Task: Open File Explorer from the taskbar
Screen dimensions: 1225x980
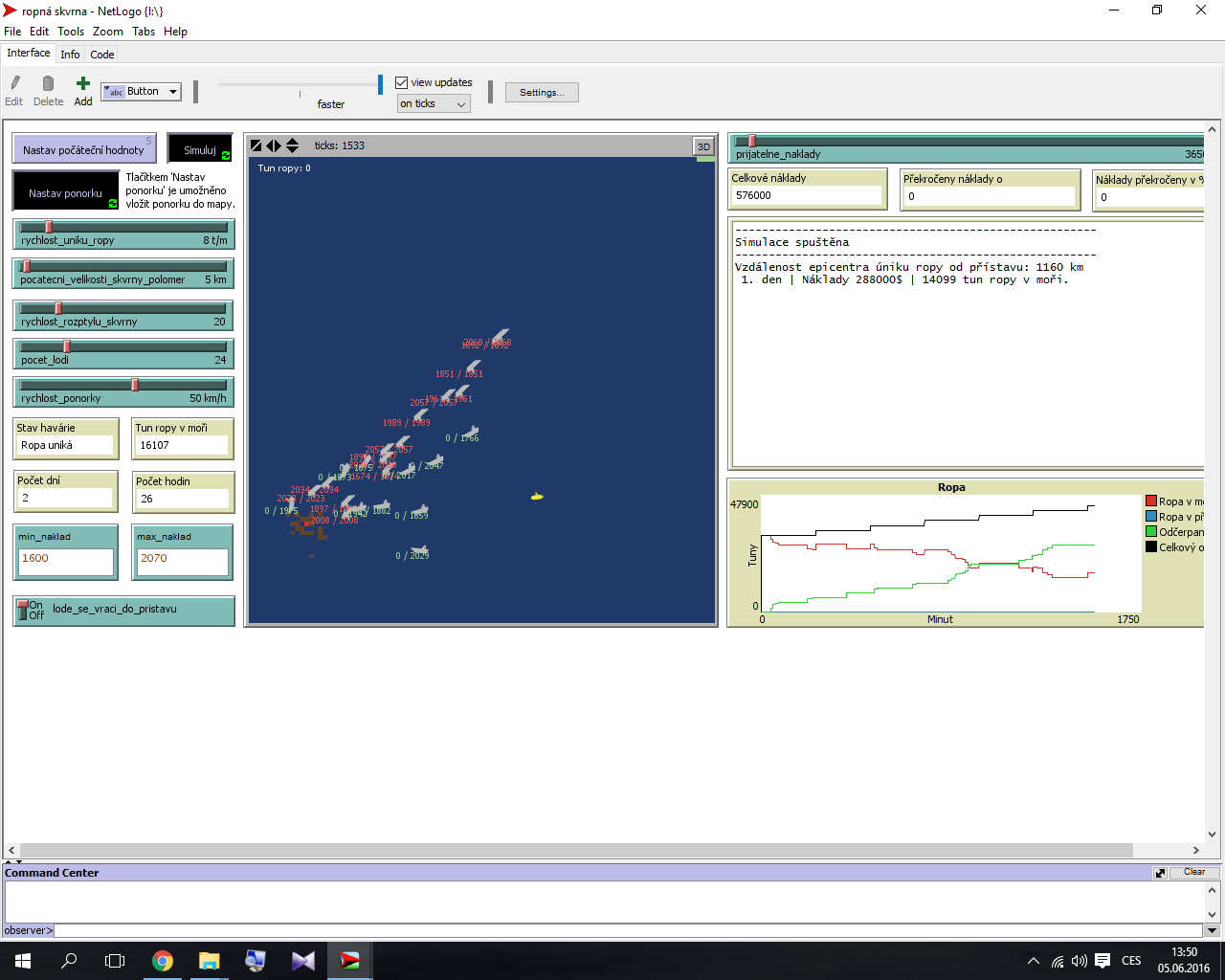Action: click(209, 961)
